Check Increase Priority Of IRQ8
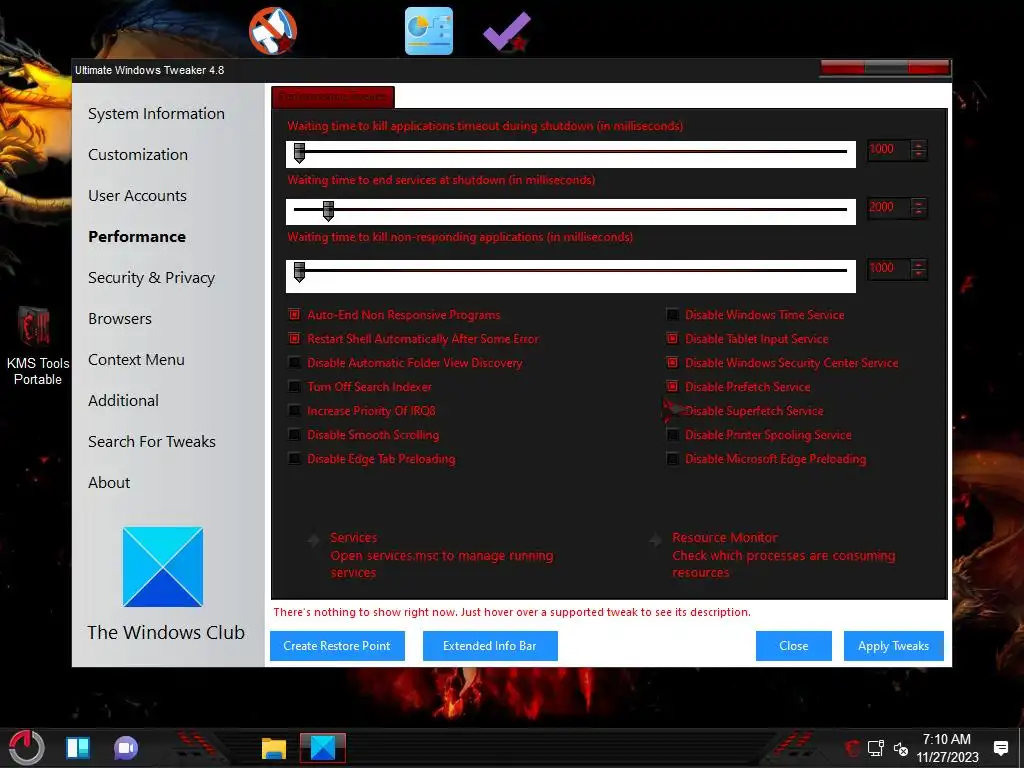The image size is (1024, 768). [x=295, y=411]
